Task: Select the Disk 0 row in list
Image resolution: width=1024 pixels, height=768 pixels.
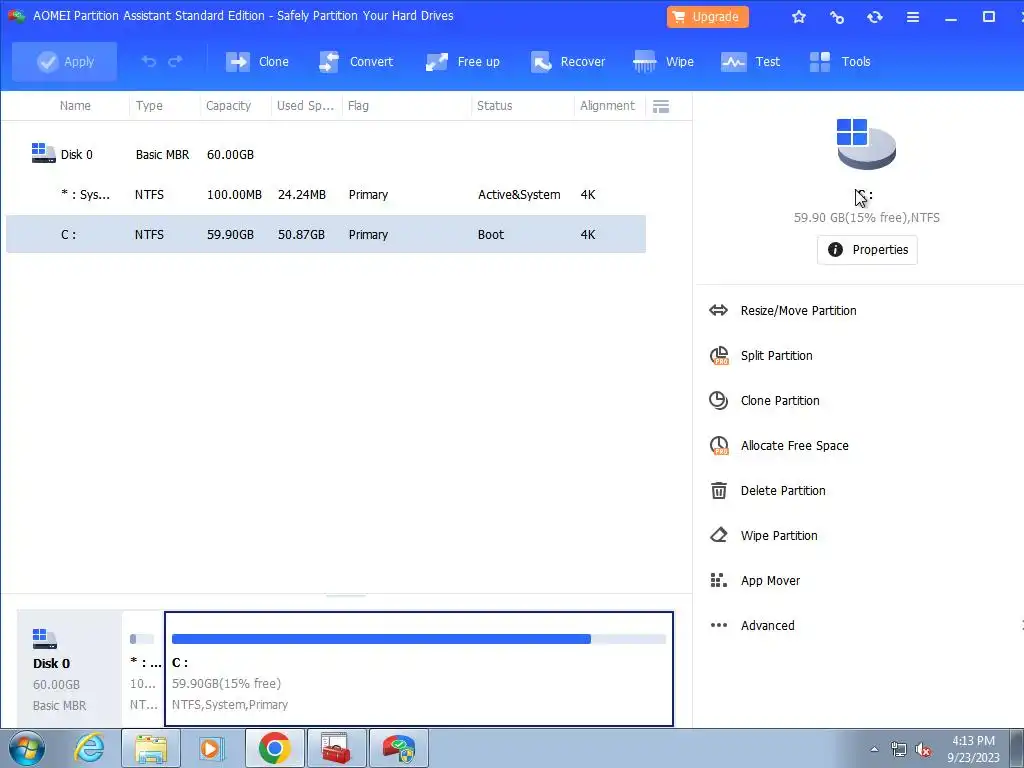Action: 326,154
